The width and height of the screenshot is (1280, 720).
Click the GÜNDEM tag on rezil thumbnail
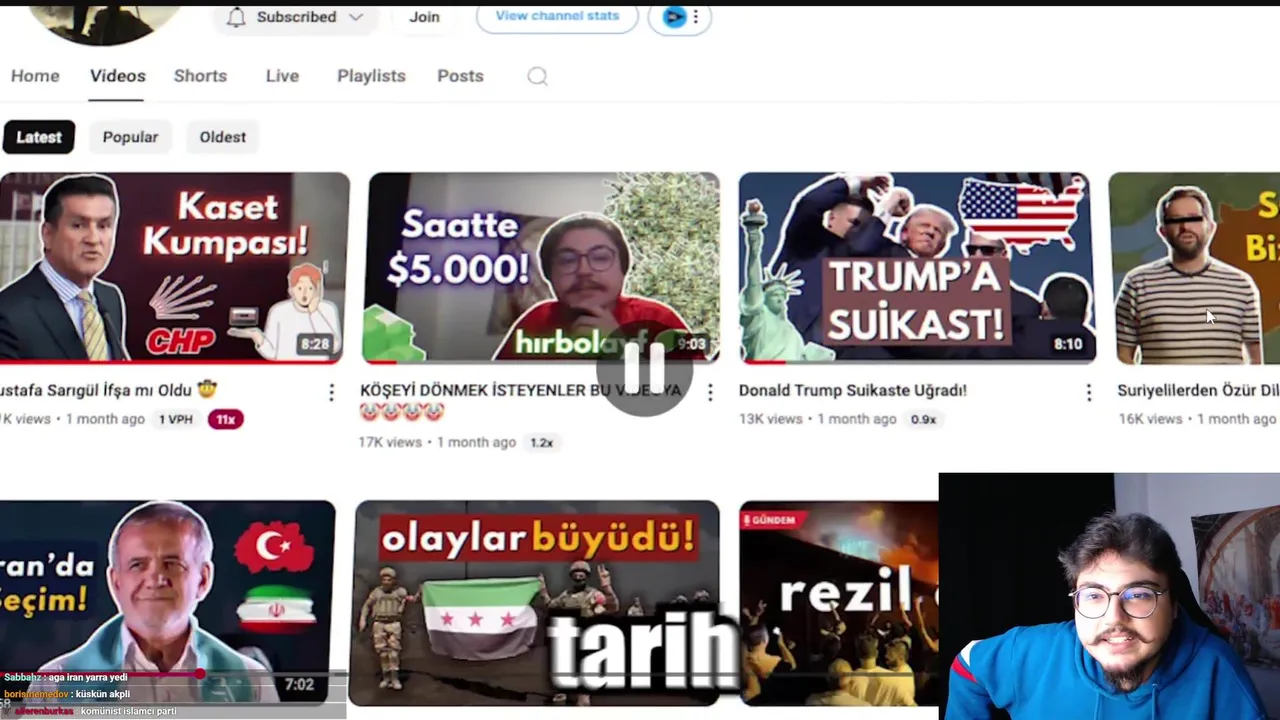[771, 520]
